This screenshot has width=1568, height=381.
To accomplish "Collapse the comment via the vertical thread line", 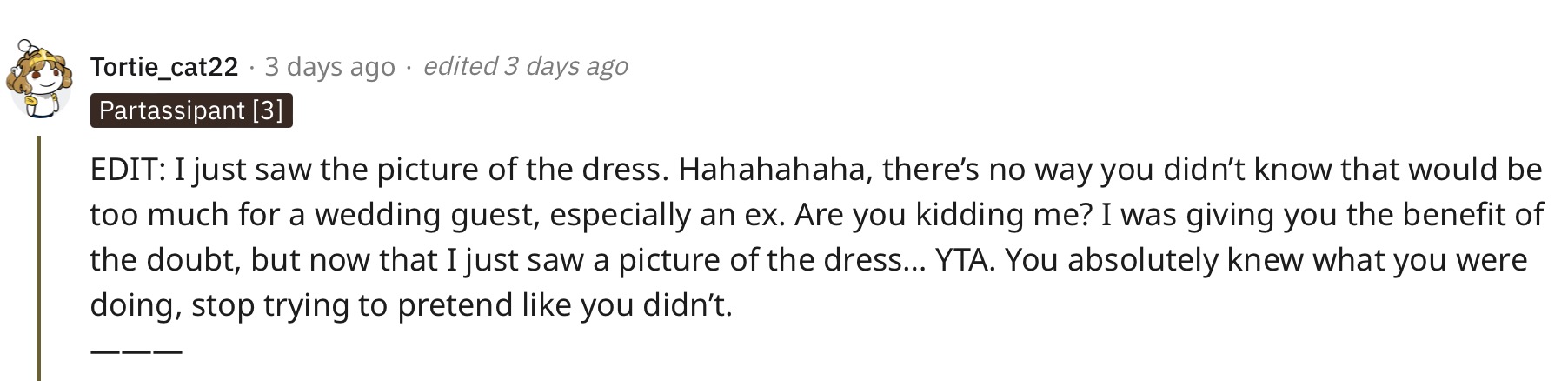I will pos(38,258).
